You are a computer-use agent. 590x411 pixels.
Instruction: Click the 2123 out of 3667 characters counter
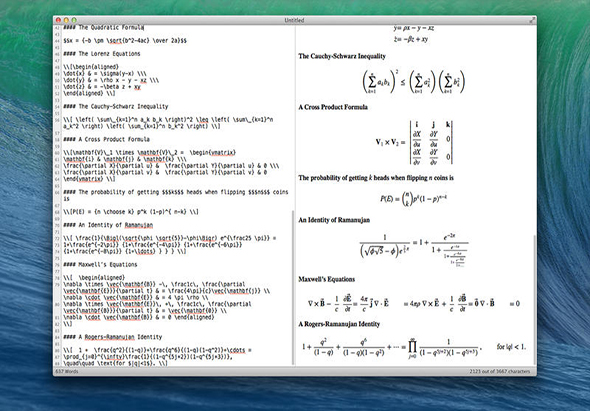tap(500, 371)
